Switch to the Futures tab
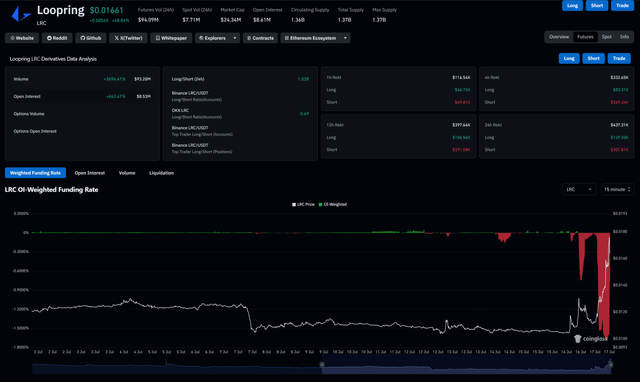Screen dimensions: 640x382 click(585, 37)
